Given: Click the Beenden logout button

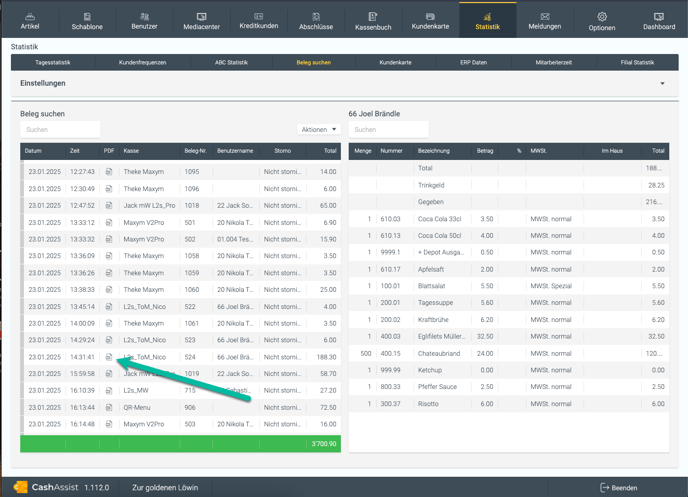Looking at the screenshot, I should 619,488.
